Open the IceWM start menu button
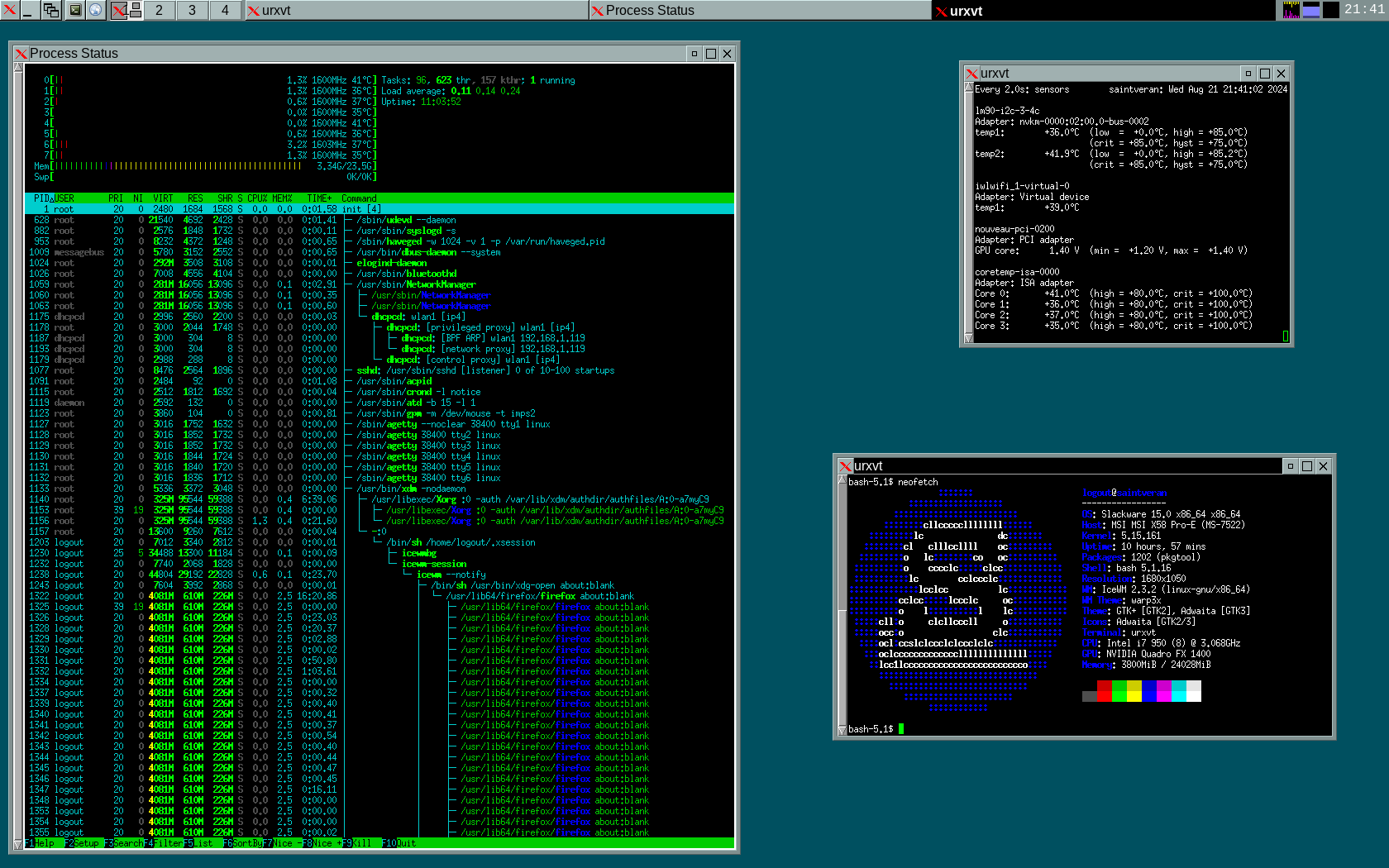The height and width of the screenshot is (868, 1389). (x=8, y=10)
